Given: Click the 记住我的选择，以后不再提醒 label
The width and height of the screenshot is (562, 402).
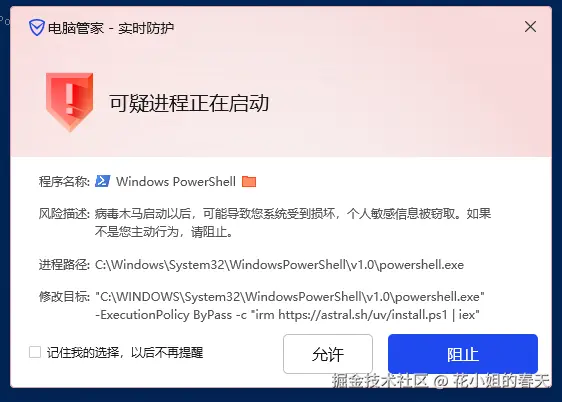Looking at the screenshot, I should point(125,352).
